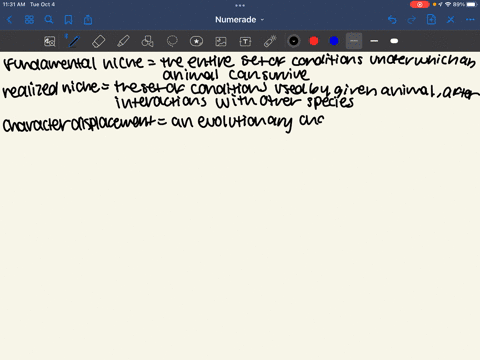Open the page thumbnails grid view
This screenshot has width=480, height=360.
coord(29,20)
